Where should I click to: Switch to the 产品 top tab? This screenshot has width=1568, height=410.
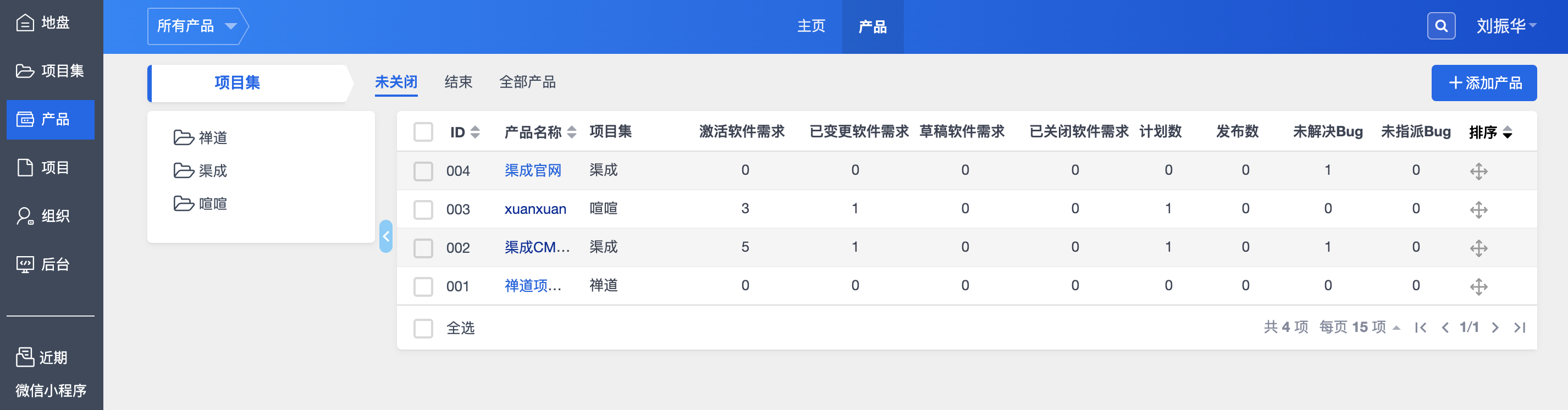873,27
